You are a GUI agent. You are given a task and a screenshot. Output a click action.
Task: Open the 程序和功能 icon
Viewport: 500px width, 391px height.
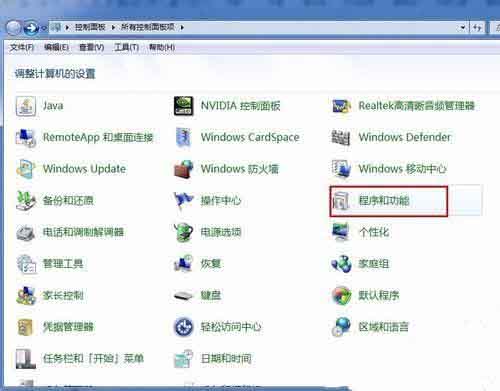click(x=341, y=201)
